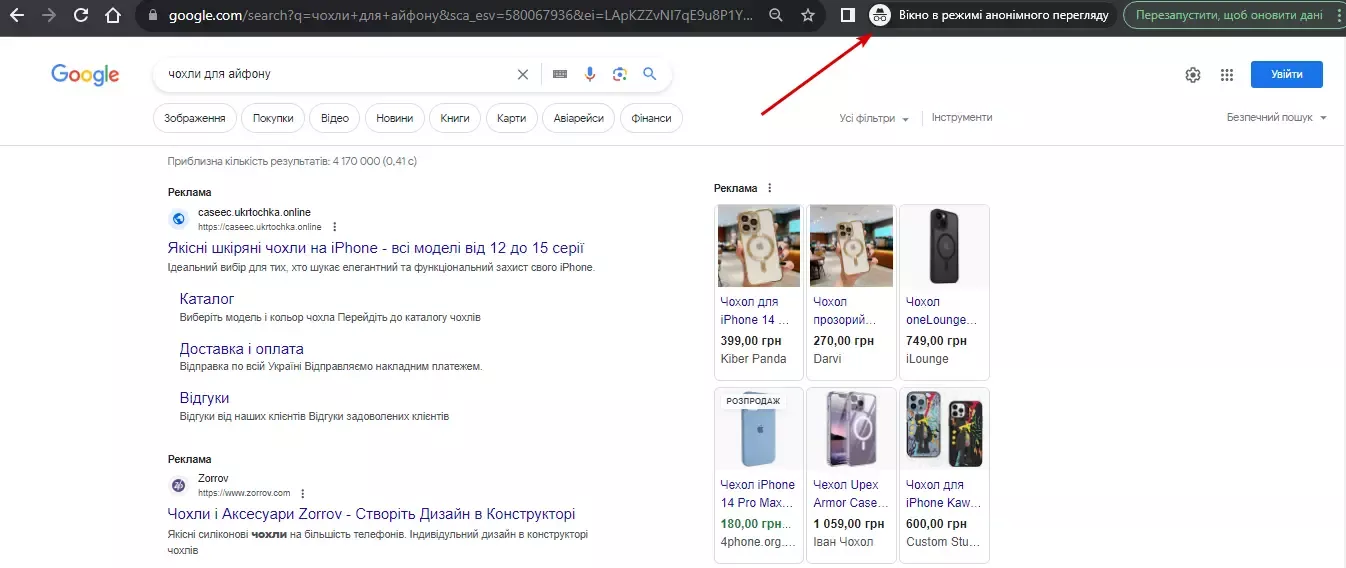Reload the page with refresh icon

click(81, 16)
